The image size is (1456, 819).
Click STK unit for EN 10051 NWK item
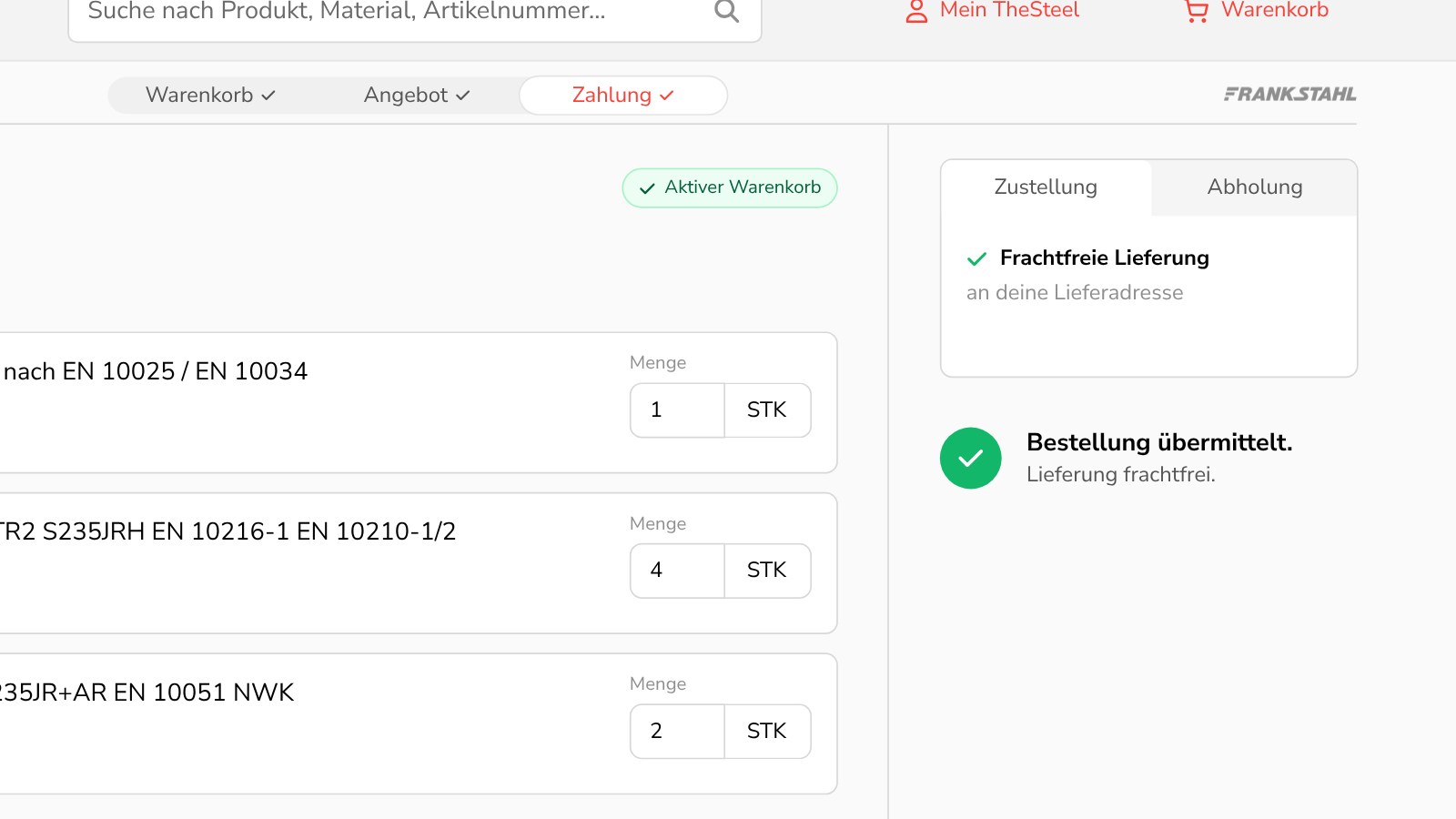point(767,732)
